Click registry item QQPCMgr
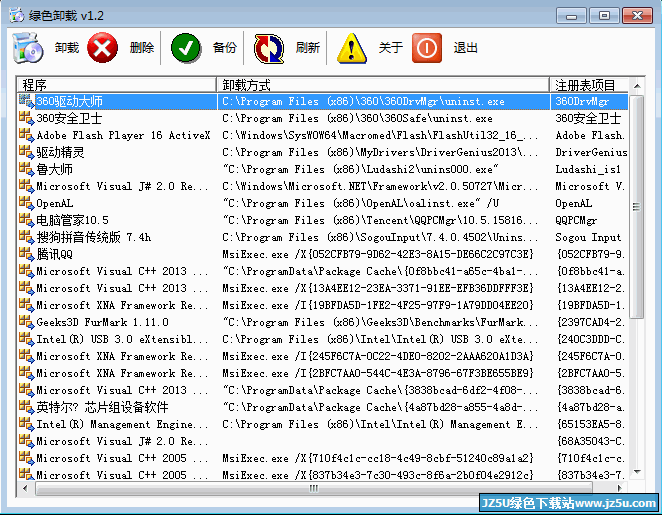Image resolution: width=662 pixels, height=515 pixels. [576, 220]
